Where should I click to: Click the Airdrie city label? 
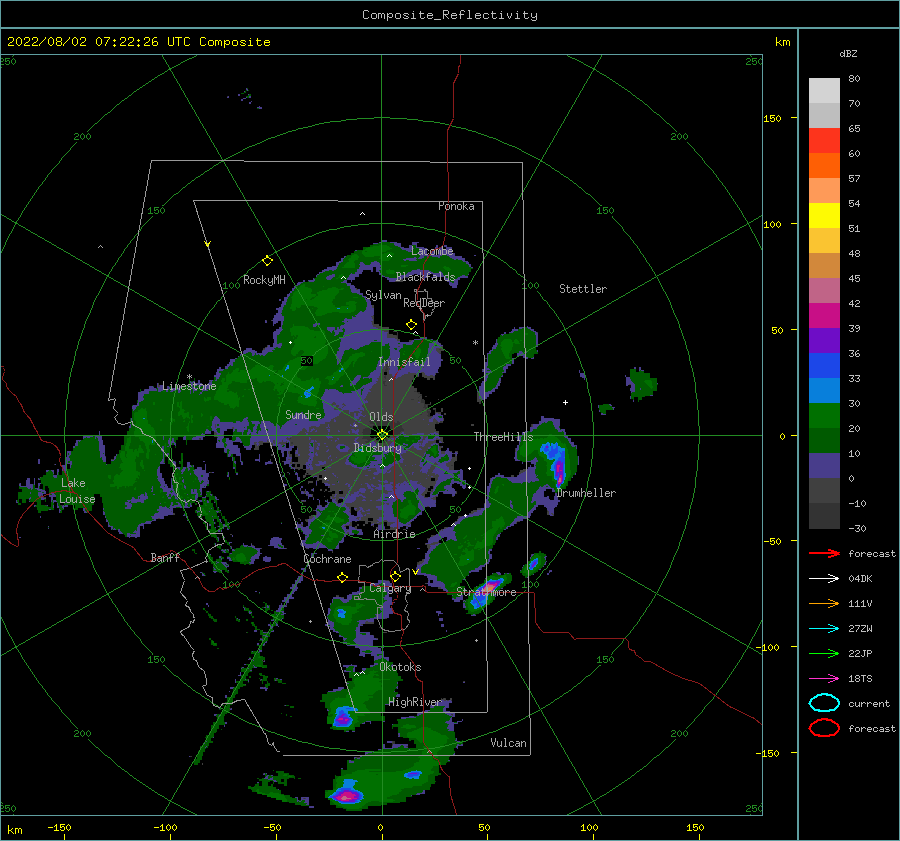click(x=394, y=534)
